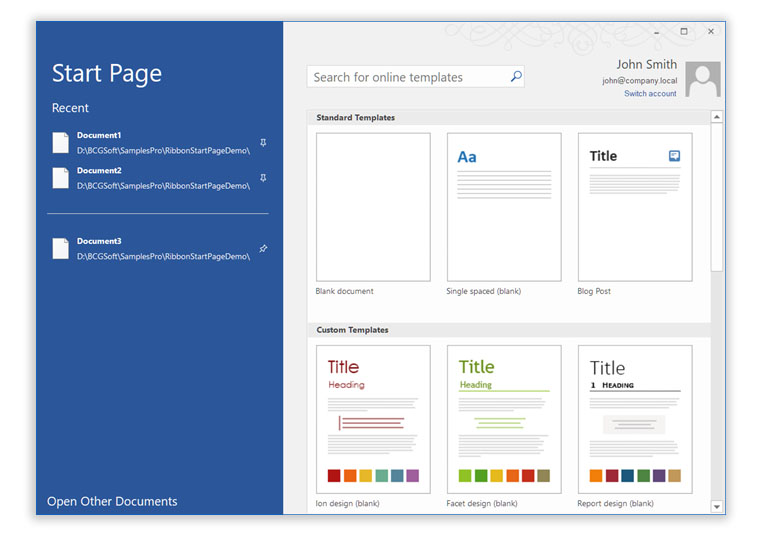
Task: Open the Facet design (blank) template
Action: pyautogui.click(x=504, y=419)
